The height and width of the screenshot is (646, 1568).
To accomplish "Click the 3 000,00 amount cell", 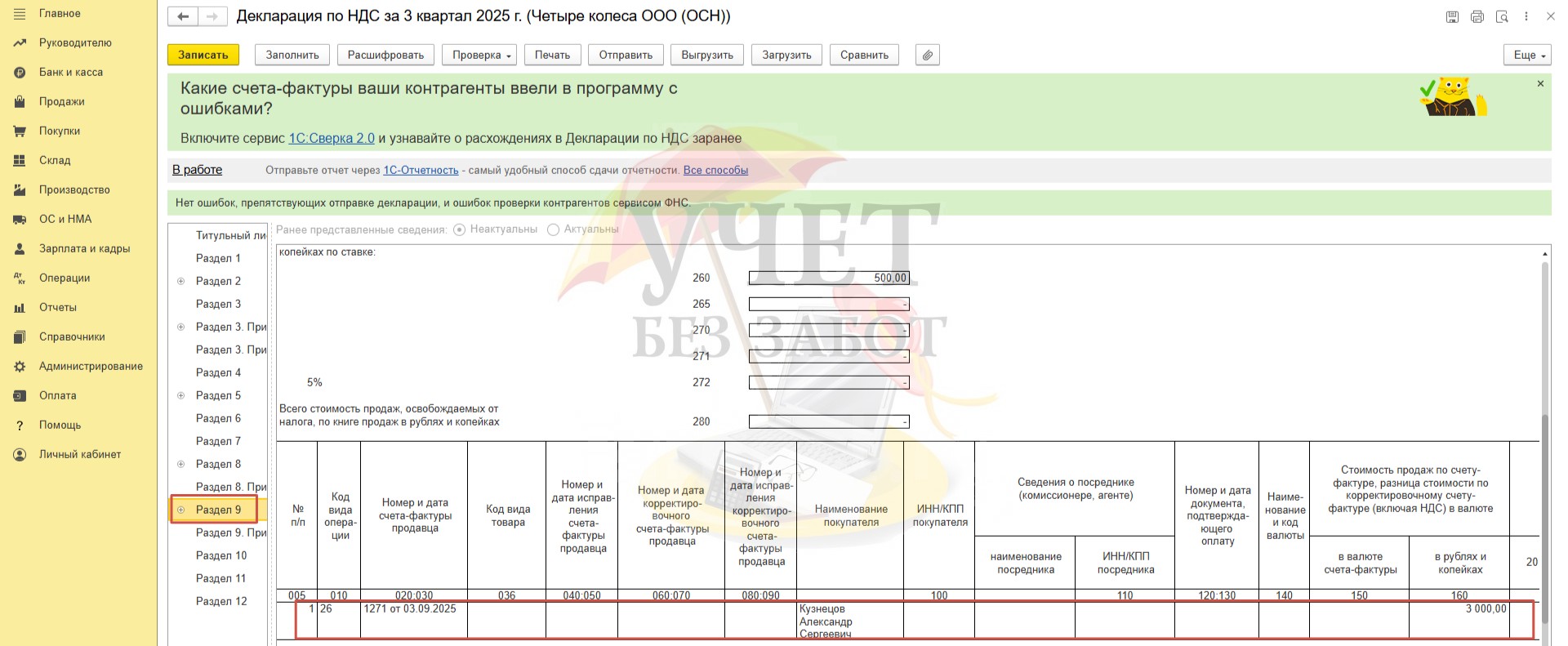I will [x=1459, y=619].
